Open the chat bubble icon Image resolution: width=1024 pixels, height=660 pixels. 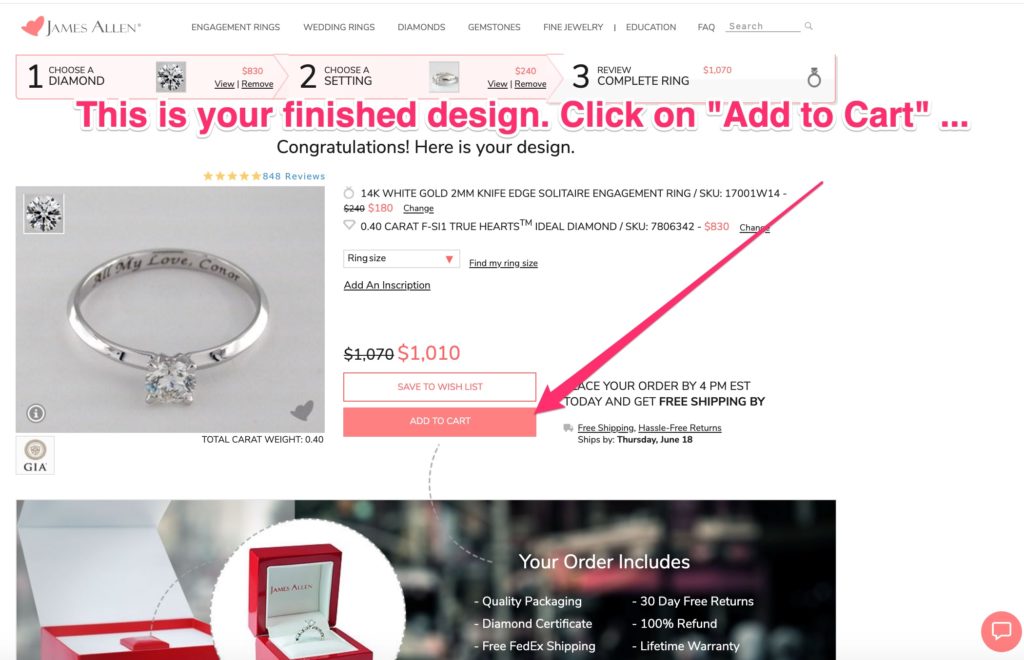1001,631
